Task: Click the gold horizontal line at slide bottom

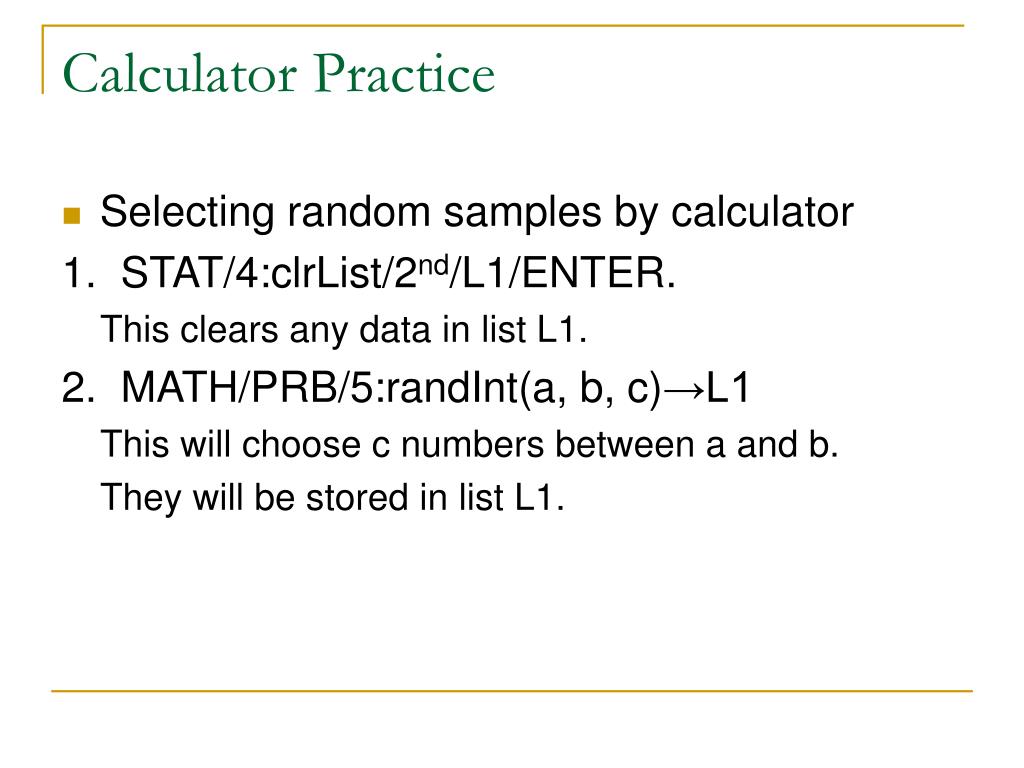Action: pos(512,690)
